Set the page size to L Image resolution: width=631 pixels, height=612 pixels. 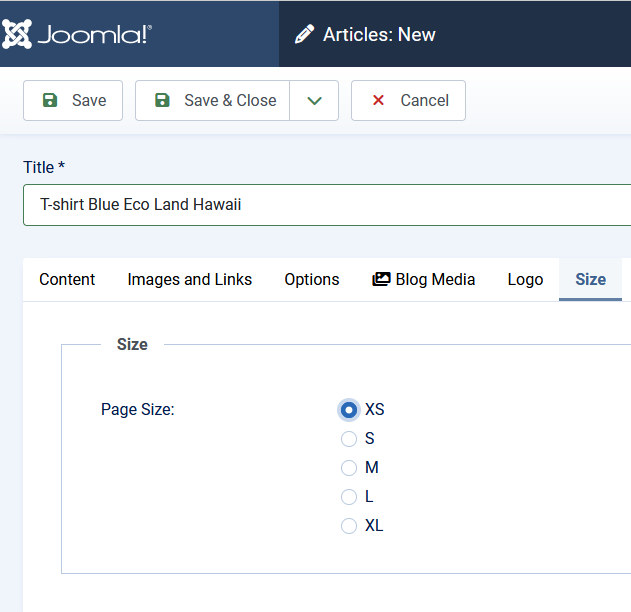[349, 496]
